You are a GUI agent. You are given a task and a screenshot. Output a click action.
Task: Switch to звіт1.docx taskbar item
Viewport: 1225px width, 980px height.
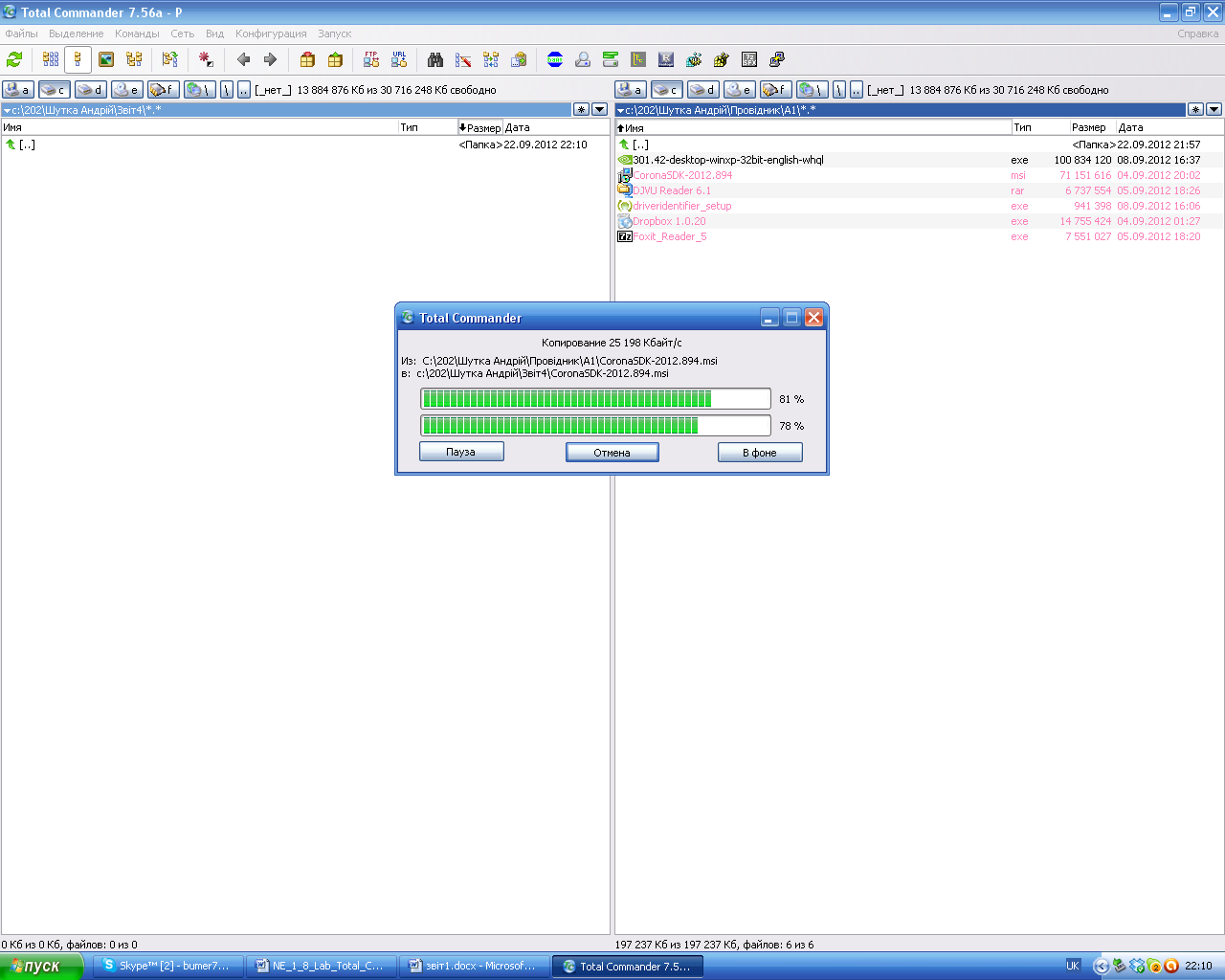(474, 967)
